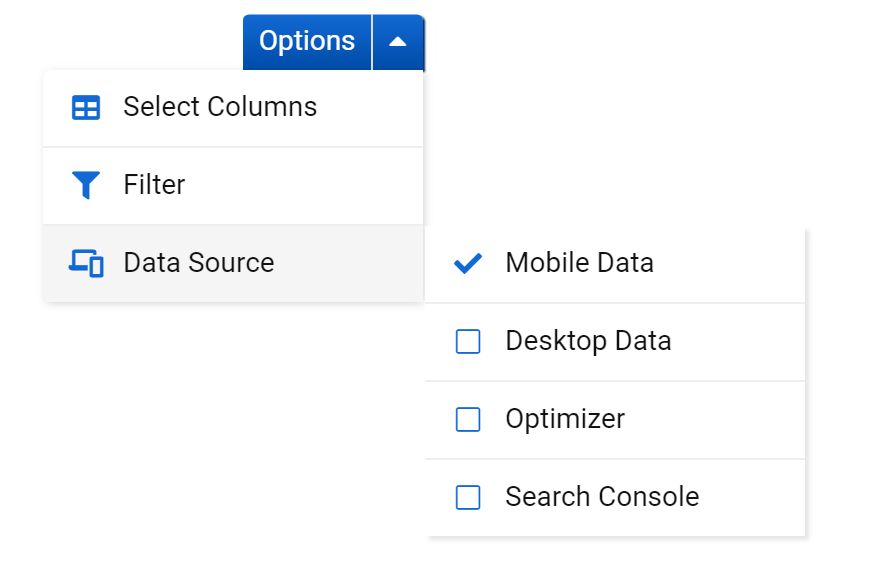Uncheck the Mobile Data checkmark

pos(468,263)
